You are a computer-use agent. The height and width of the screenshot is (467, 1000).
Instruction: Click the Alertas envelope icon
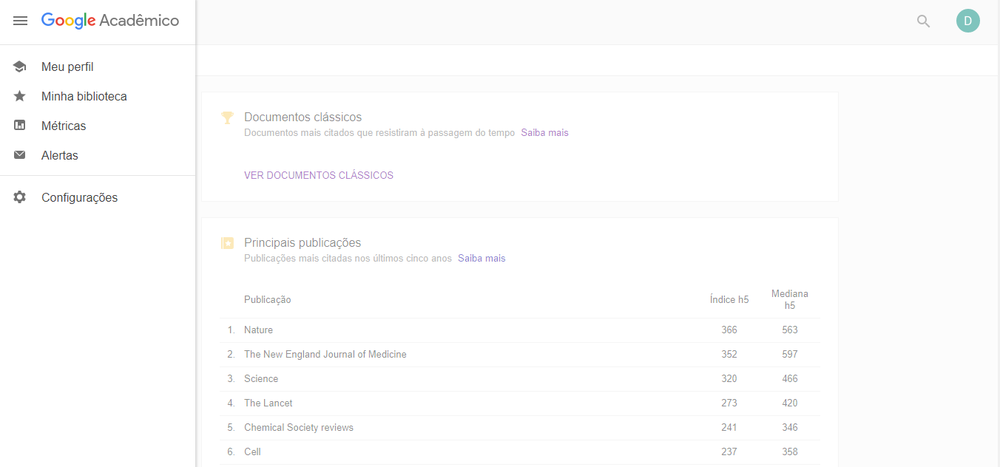tap(20, 155)
